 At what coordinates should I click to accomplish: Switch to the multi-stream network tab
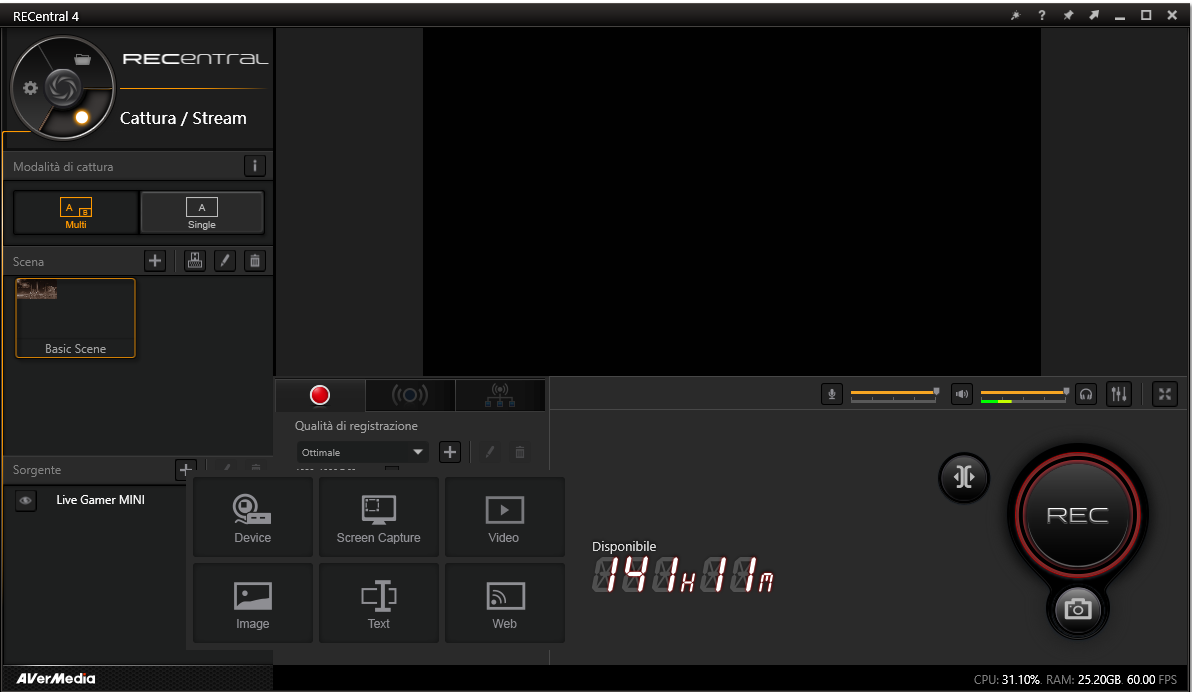500,395
